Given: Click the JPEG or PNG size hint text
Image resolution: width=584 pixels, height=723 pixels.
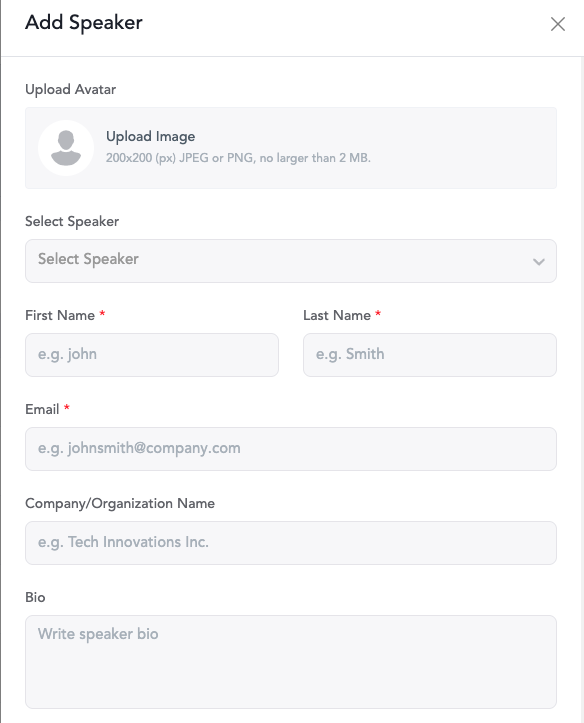Looking at the screenshot, I should click(x=238, y=158).
